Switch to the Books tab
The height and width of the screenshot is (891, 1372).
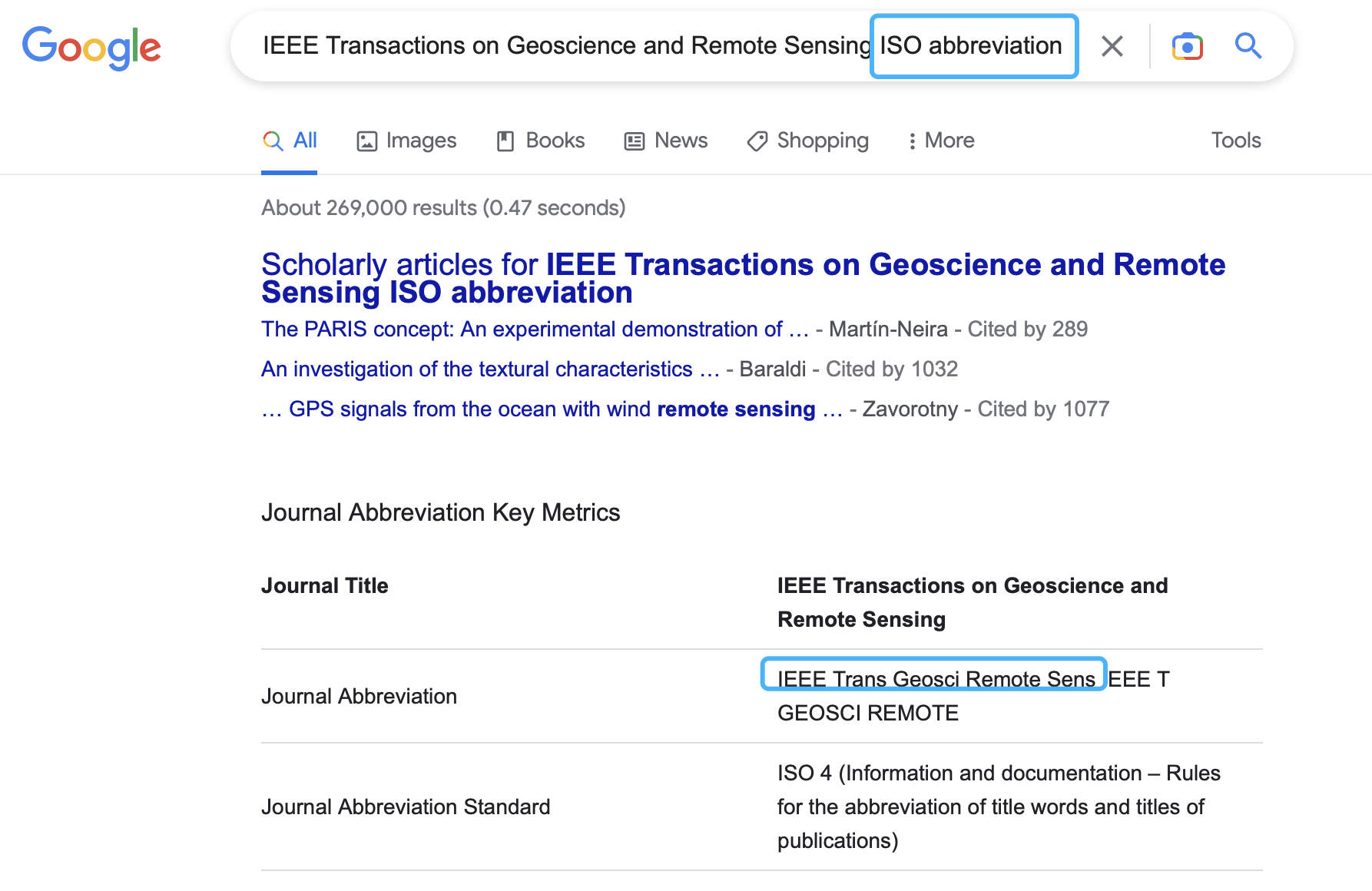[x=540, y=141]
